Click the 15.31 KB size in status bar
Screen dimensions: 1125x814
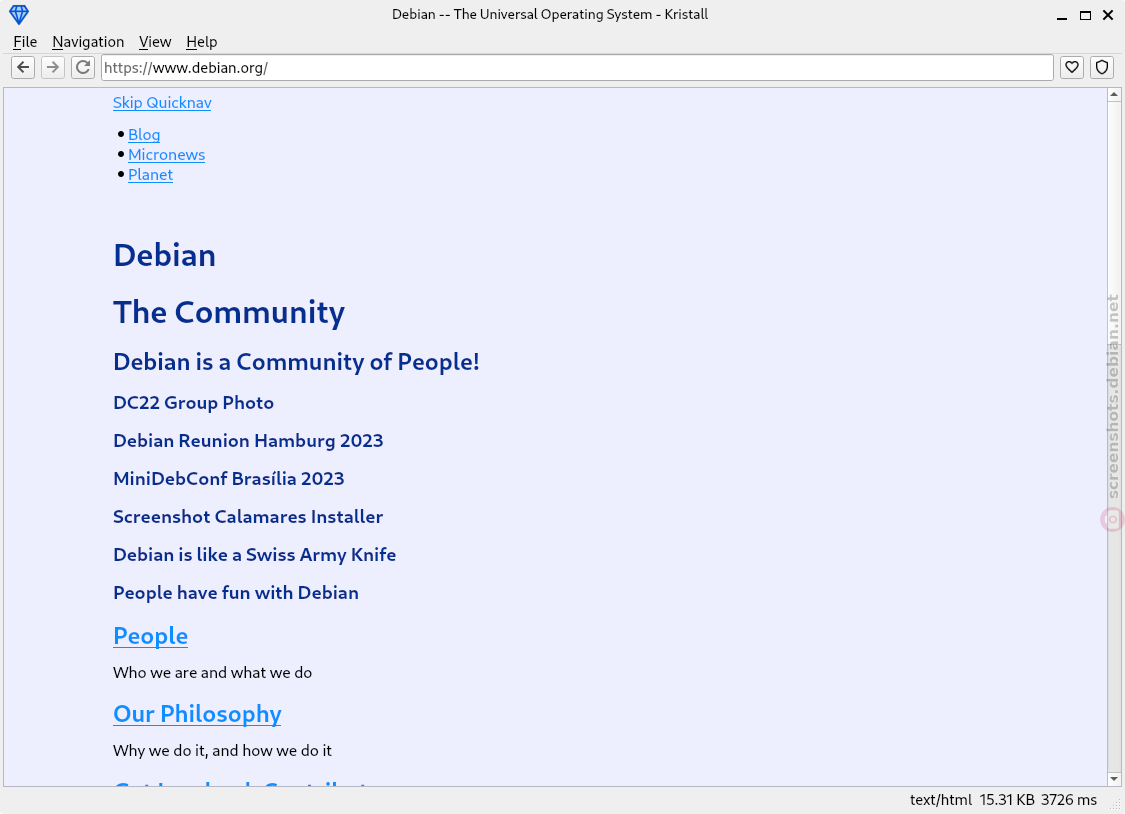click(1007, 800)
